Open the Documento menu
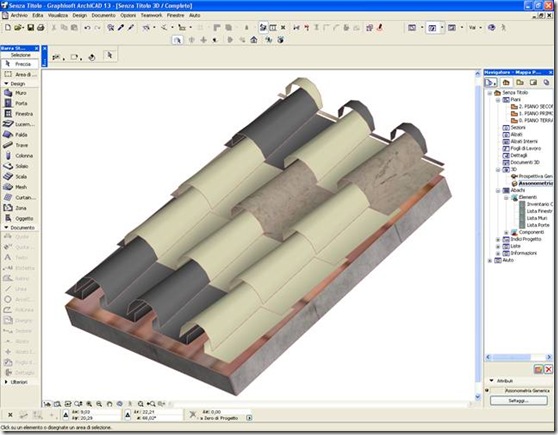 click(103, 15)
